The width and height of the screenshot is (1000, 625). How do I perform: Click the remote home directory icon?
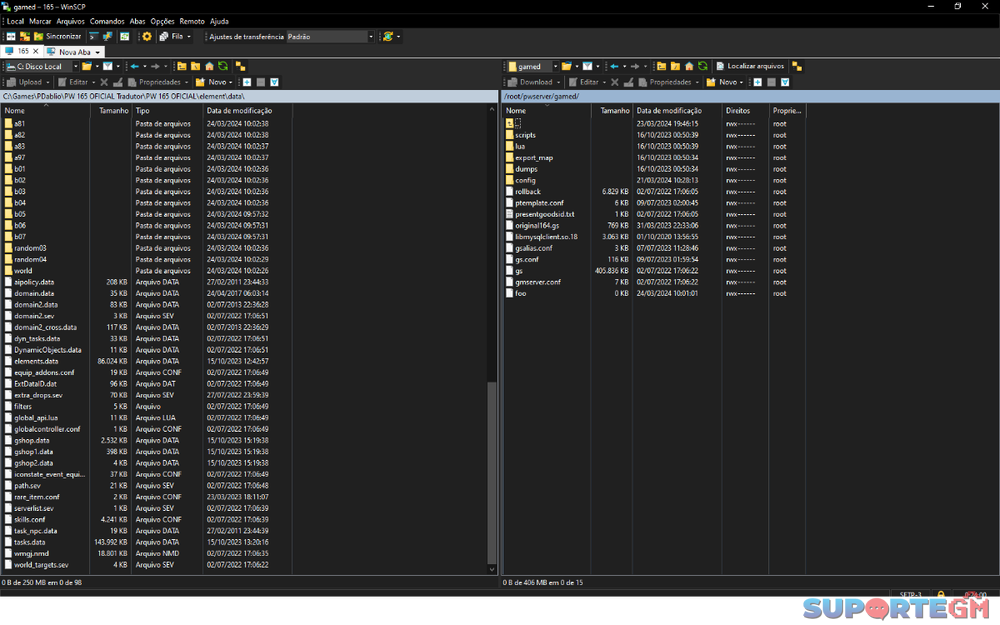tap(689, 67)
